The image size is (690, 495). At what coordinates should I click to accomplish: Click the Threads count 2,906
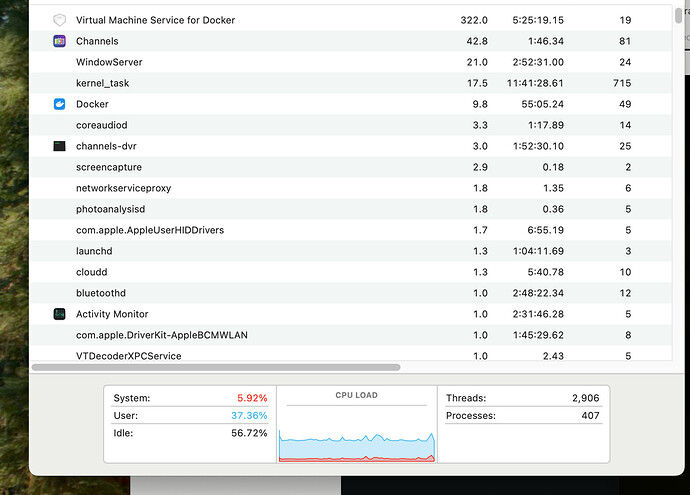click(586, 398)
